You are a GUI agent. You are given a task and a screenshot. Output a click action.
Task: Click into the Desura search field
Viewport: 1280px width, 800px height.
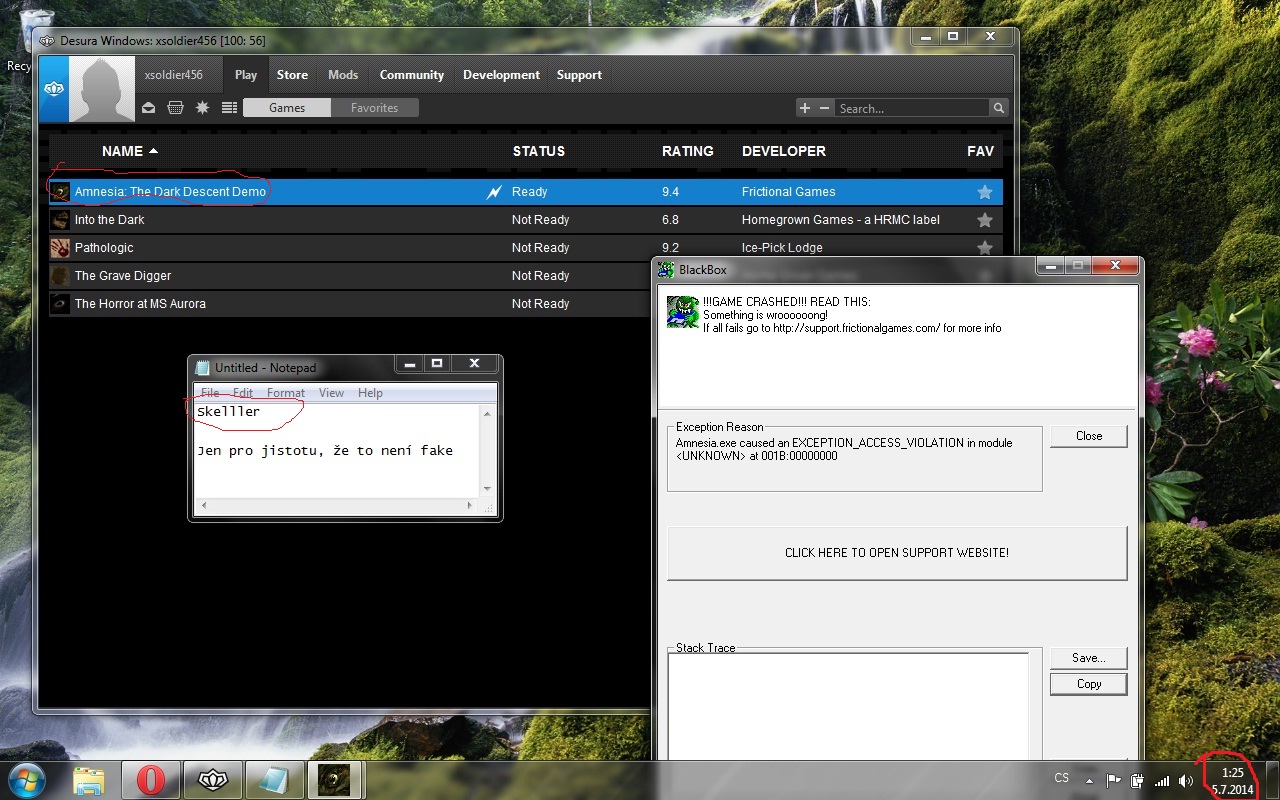pos(910,108)
